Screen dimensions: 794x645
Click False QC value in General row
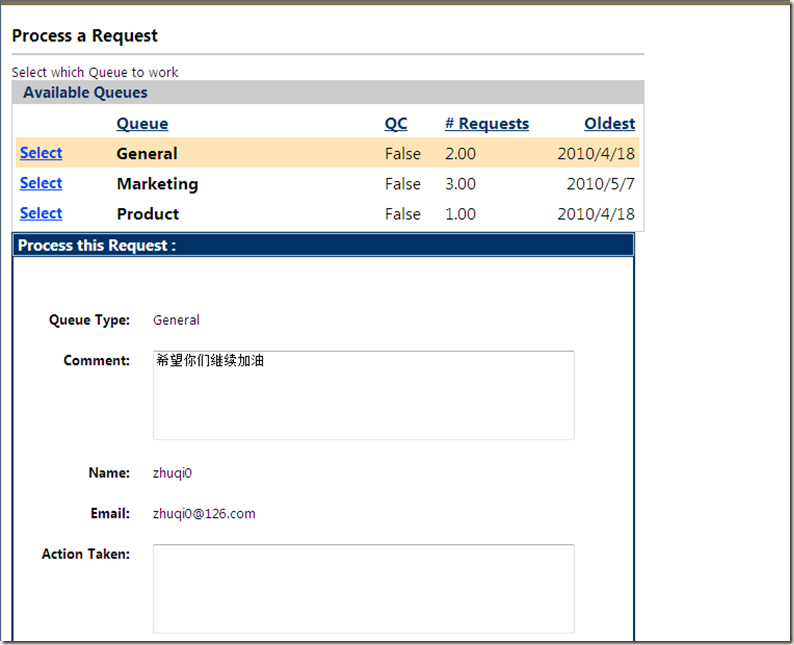coord(403,153)
